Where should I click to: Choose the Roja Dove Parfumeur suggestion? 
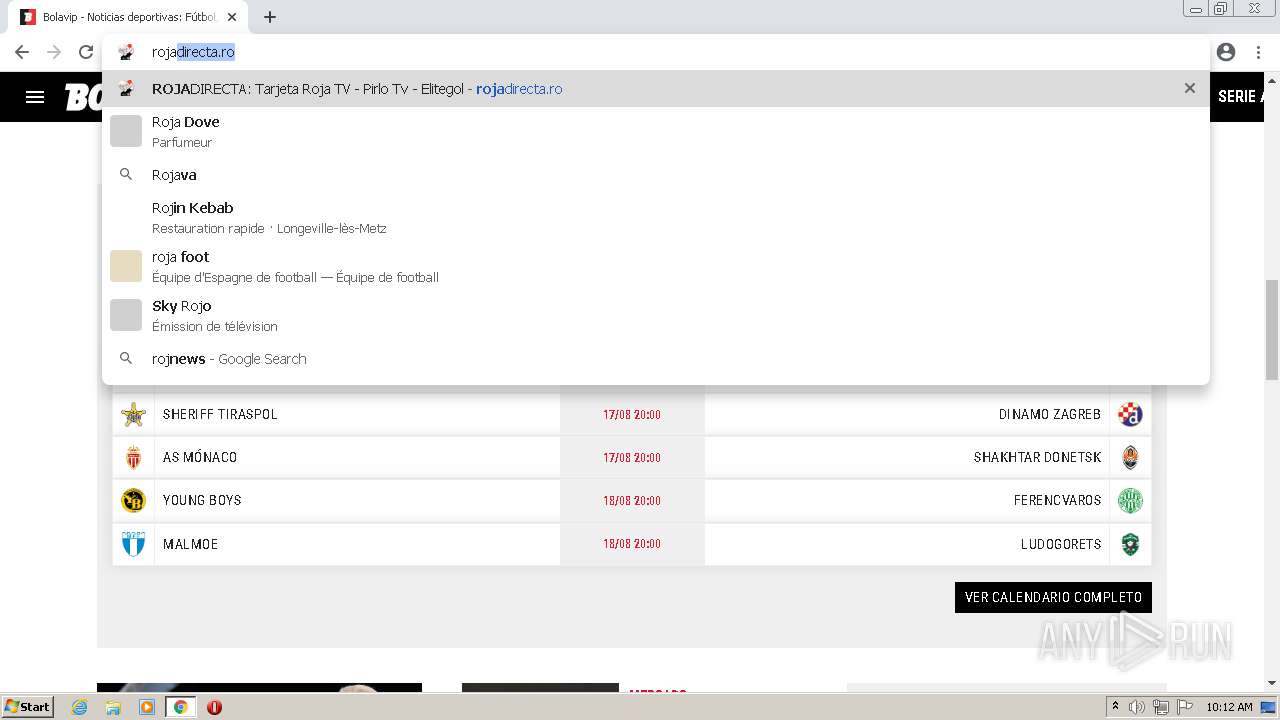tap(655, 131)
